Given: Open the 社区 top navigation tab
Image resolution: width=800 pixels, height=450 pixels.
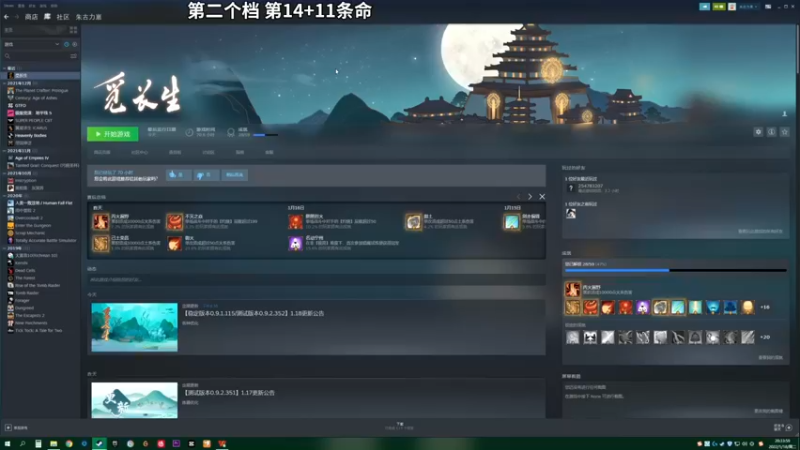Looking at the screenshot, I should 63,17.
